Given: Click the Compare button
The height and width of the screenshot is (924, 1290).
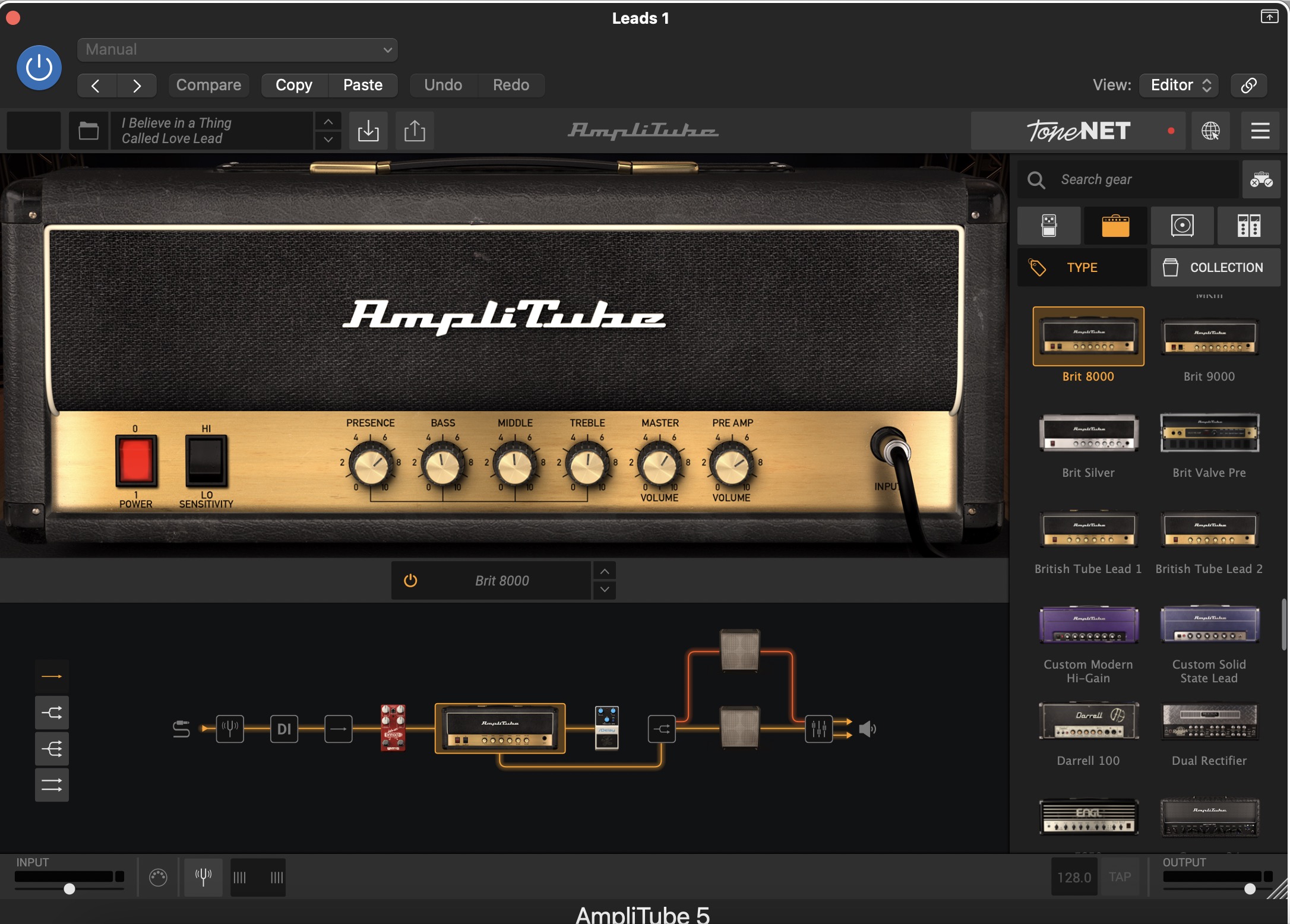Looking at the screenshot, I should 208,85.
